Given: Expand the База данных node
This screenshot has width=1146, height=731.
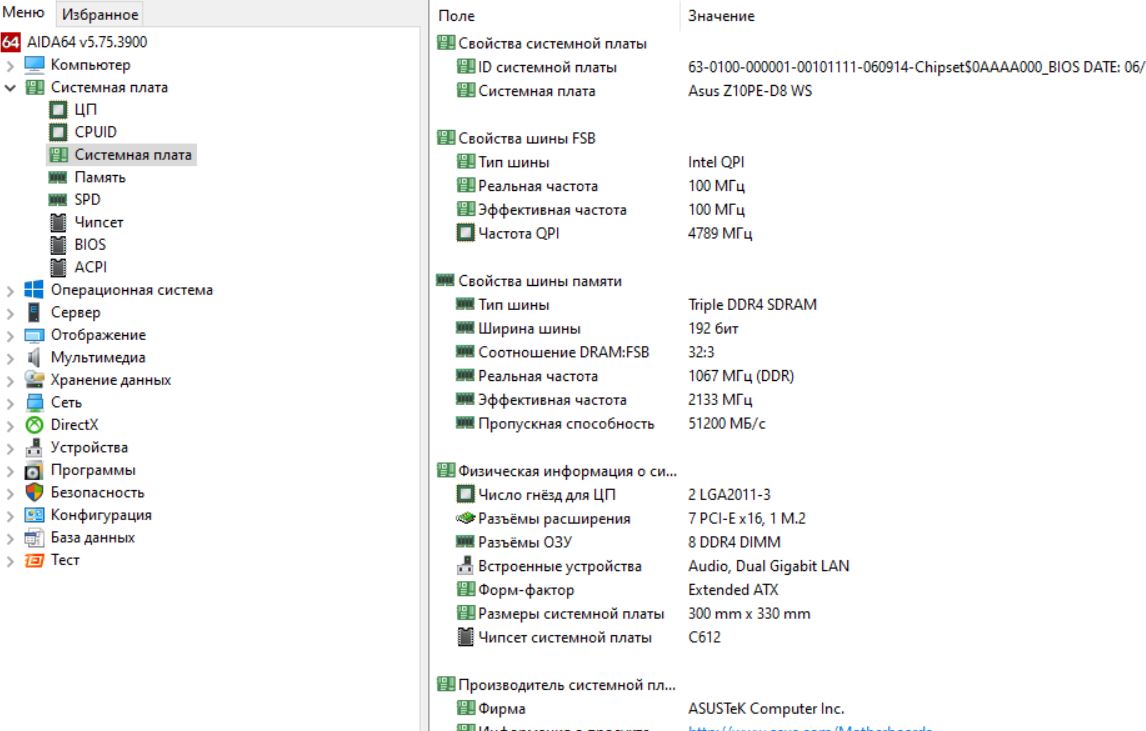Looking at the screenshot, I should [10, 539].
